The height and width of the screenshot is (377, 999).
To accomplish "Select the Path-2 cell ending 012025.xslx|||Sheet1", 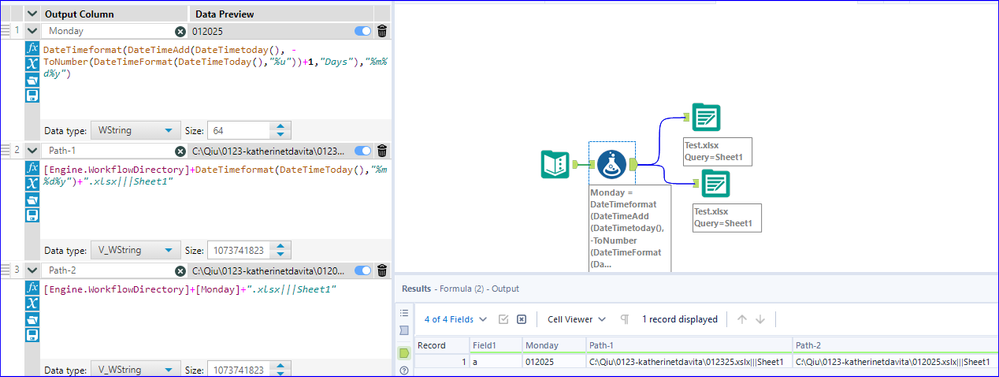I will 895,362.
